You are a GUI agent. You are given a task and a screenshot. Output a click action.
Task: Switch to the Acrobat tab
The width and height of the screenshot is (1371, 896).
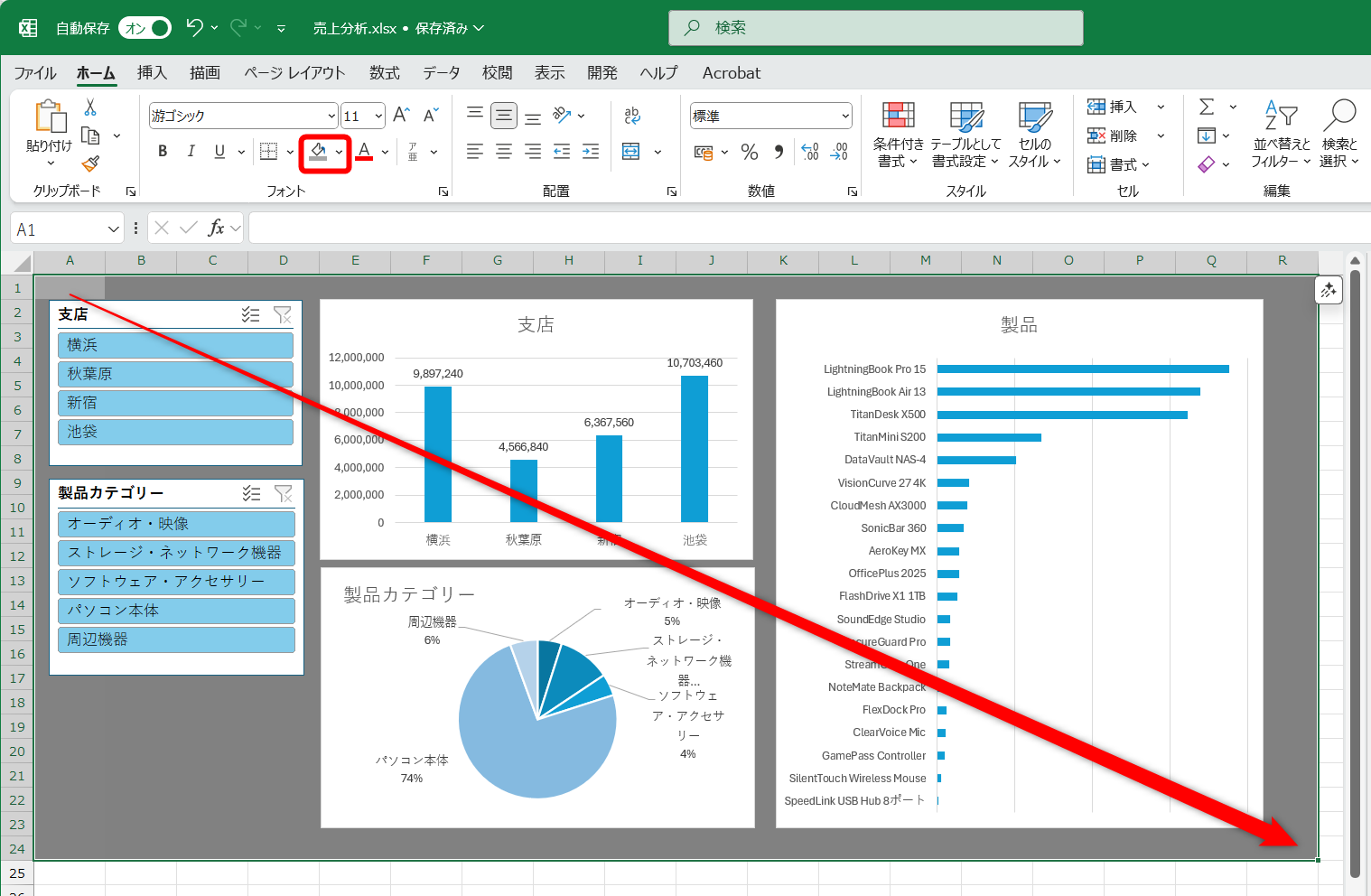pyautogui.click(x=732, y=73)
